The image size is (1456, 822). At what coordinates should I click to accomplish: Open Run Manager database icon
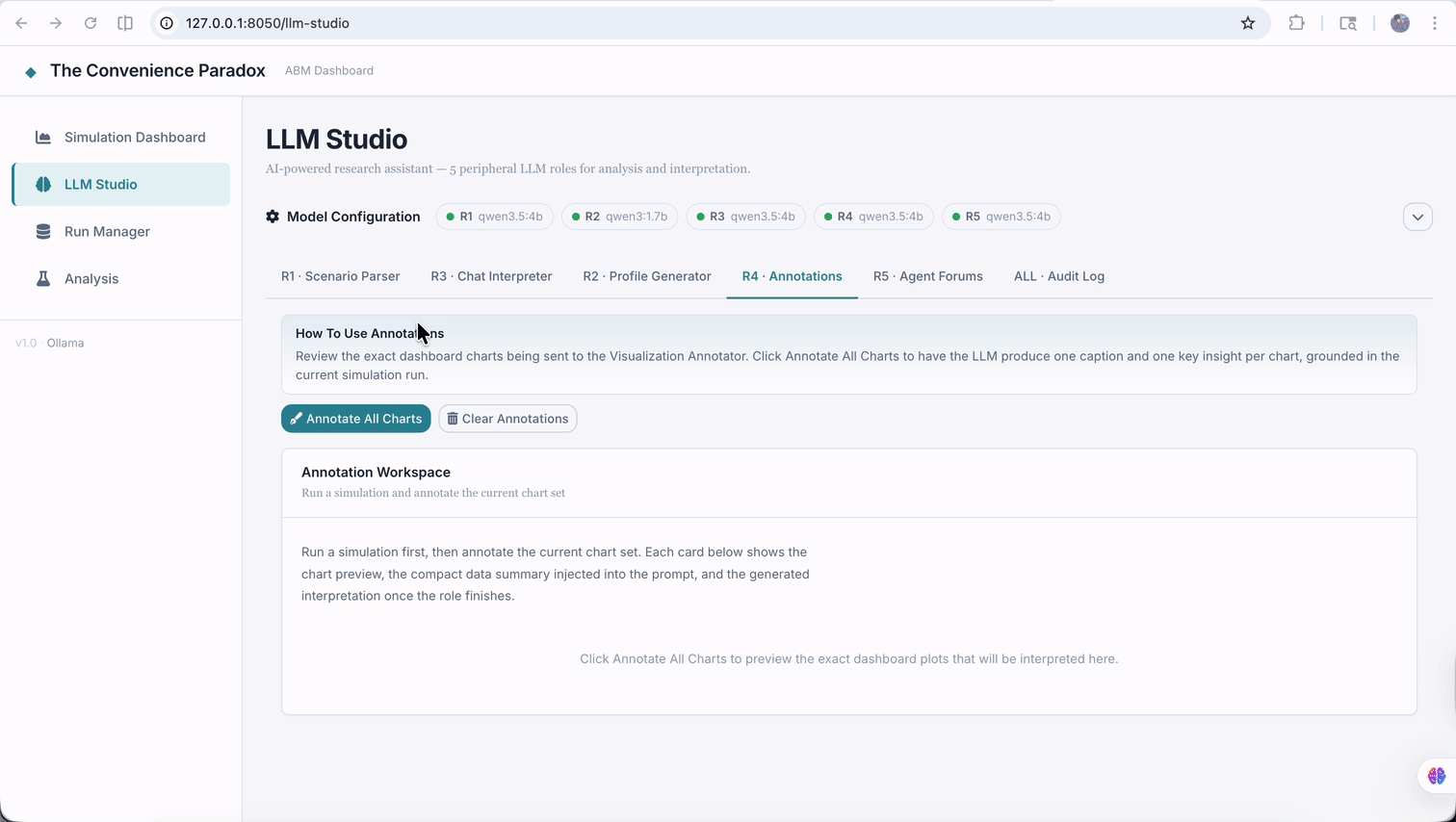[x=43, y=232]
